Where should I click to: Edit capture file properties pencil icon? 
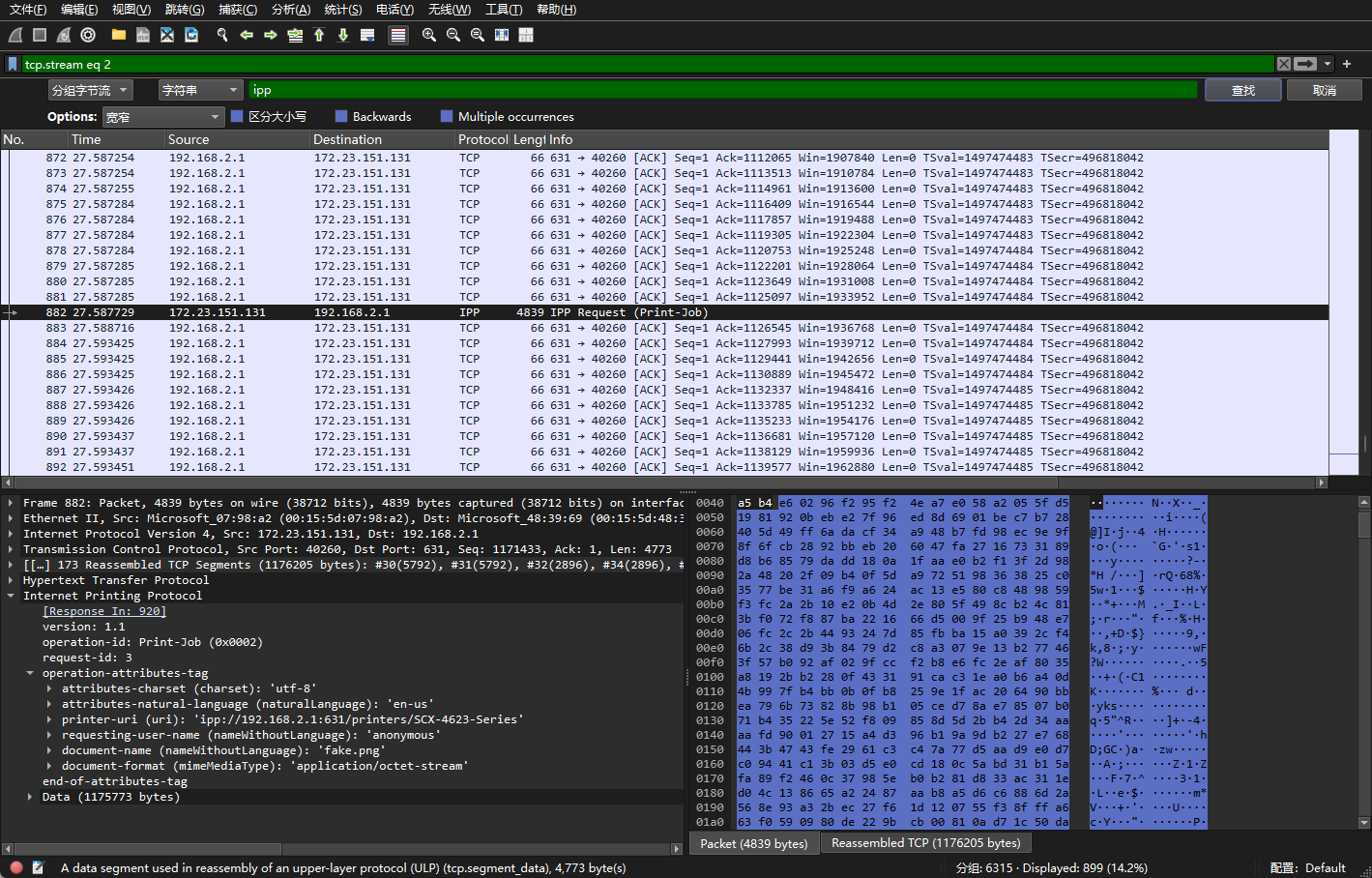coord(39,867)
